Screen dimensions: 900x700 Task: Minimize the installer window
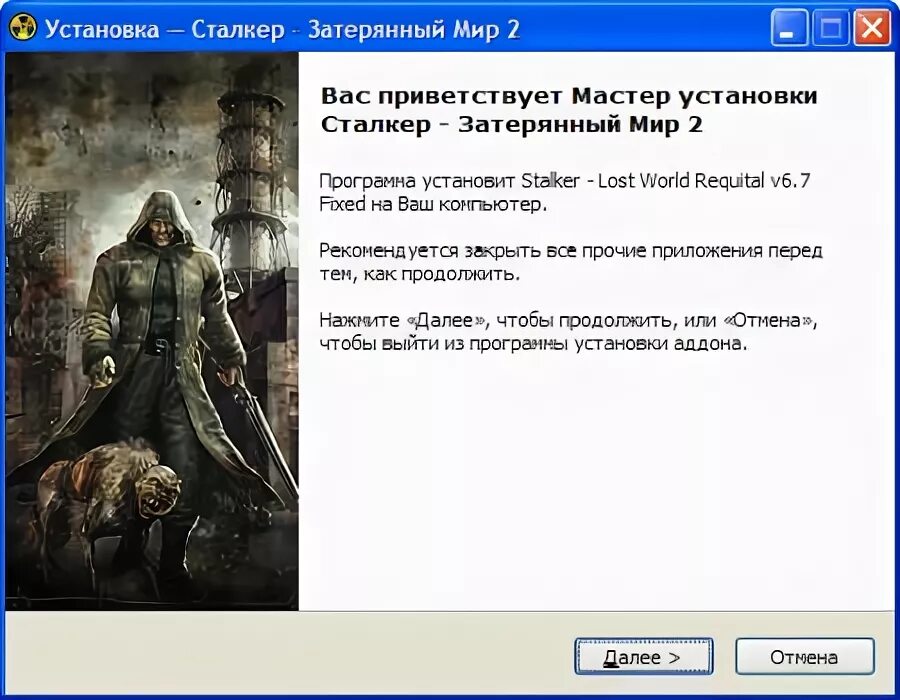pos(789,28)
